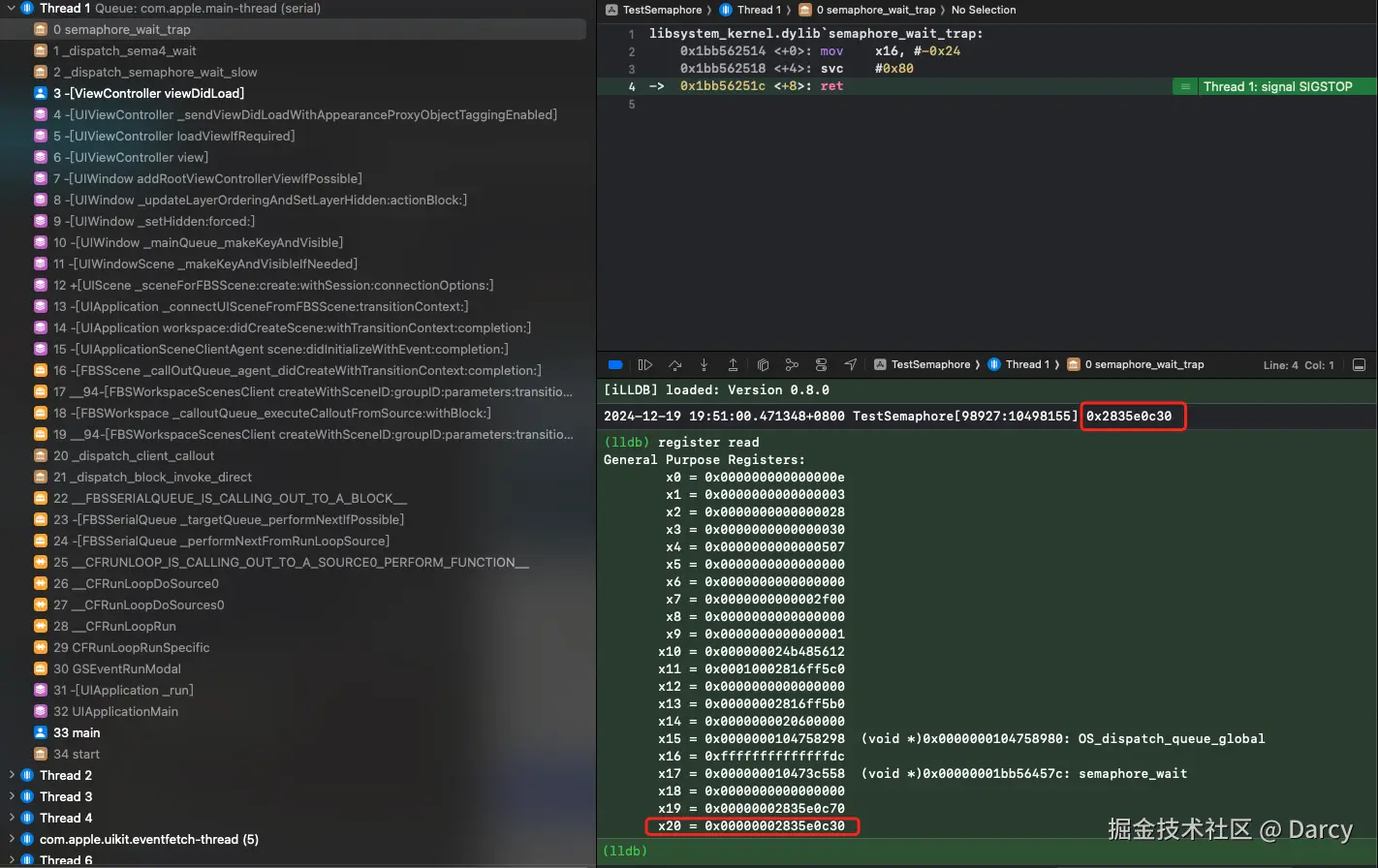This screenshot has width=1378, height=868.
Task: Select frame 9 -[UIWindow _setHidden:forced:]
Action: point(295,221)
